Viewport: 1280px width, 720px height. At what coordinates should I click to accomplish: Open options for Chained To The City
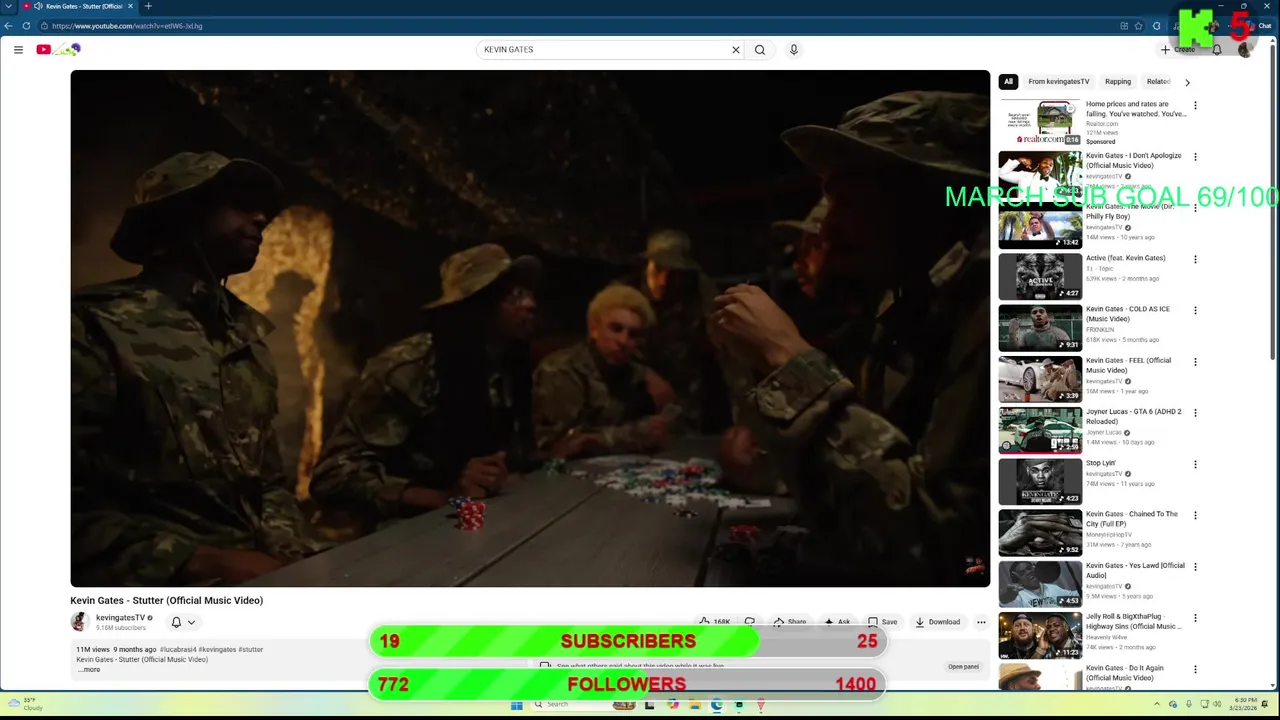[1195, 515]
